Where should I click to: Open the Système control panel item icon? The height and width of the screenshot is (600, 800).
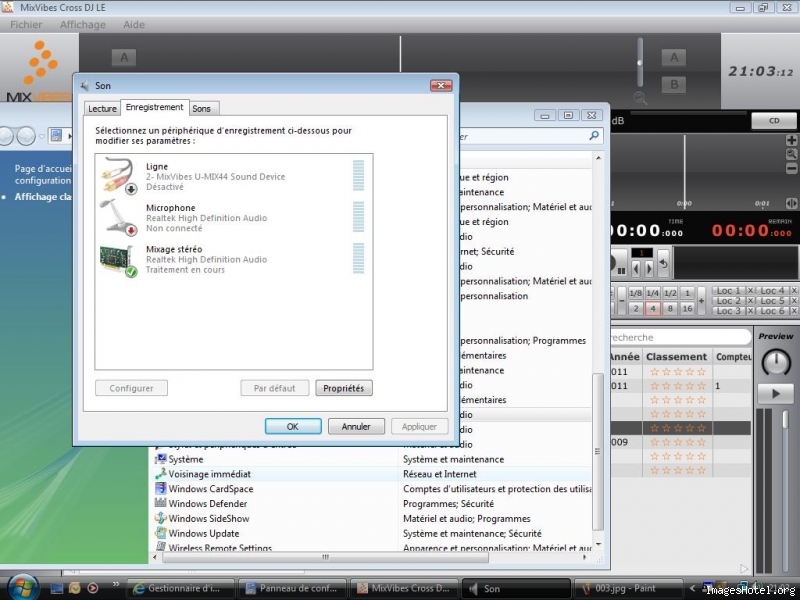pos(161,459)
